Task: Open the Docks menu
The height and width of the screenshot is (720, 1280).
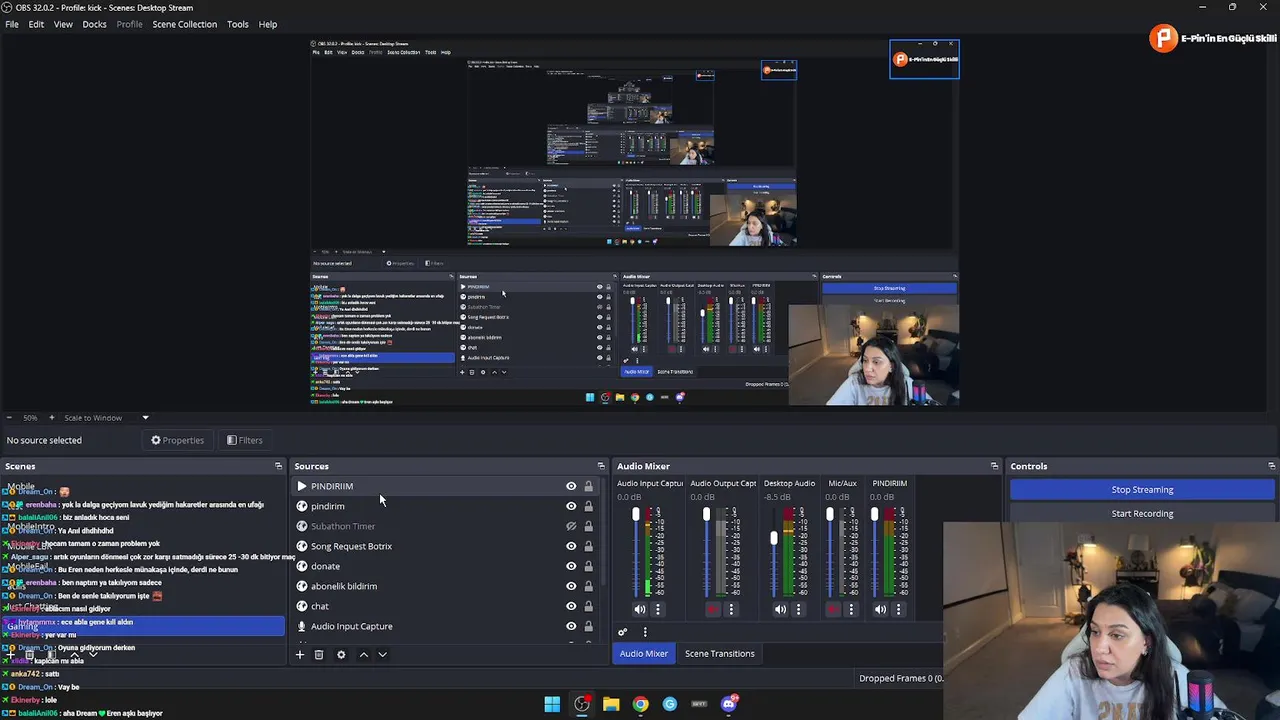Action: click(94, 24)
